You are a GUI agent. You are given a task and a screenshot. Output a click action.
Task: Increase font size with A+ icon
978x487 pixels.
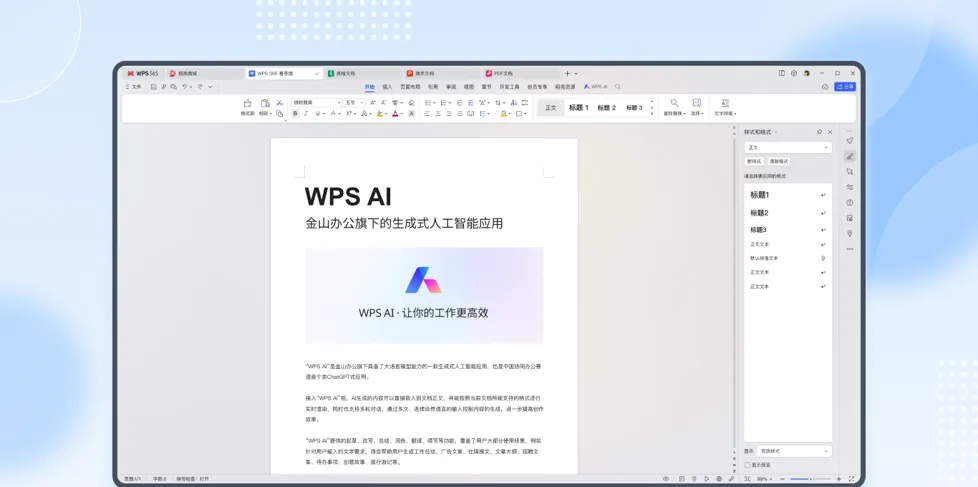373,102
